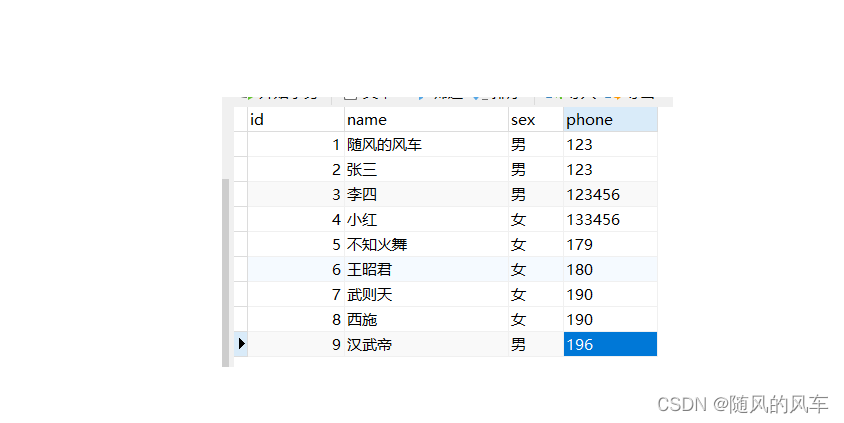Select the id cell with value 5
Image resolution: width=844 pixels, height=423 pixels.
pyautogui.click(x=296, y=244)
